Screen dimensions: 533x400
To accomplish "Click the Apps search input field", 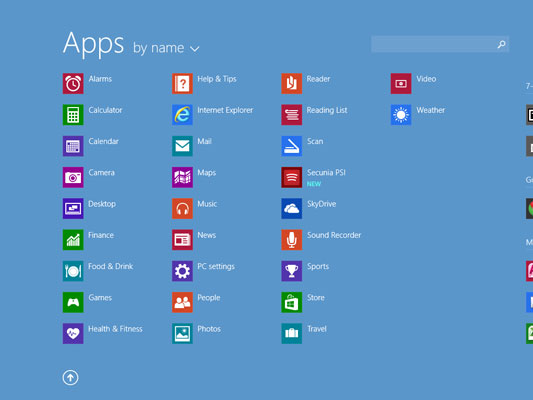I will (x=440, y=44).
